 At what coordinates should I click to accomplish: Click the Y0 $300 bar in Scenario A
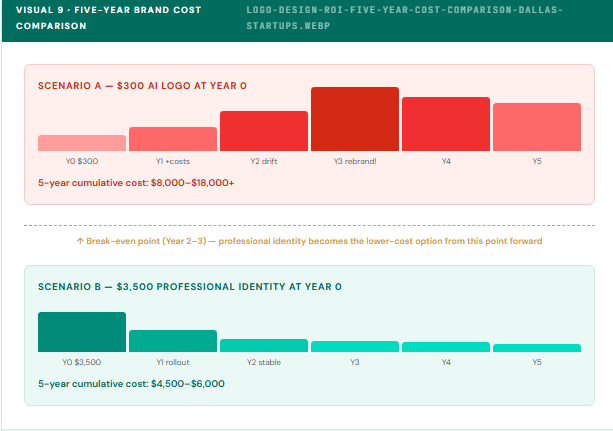[82, 143]
